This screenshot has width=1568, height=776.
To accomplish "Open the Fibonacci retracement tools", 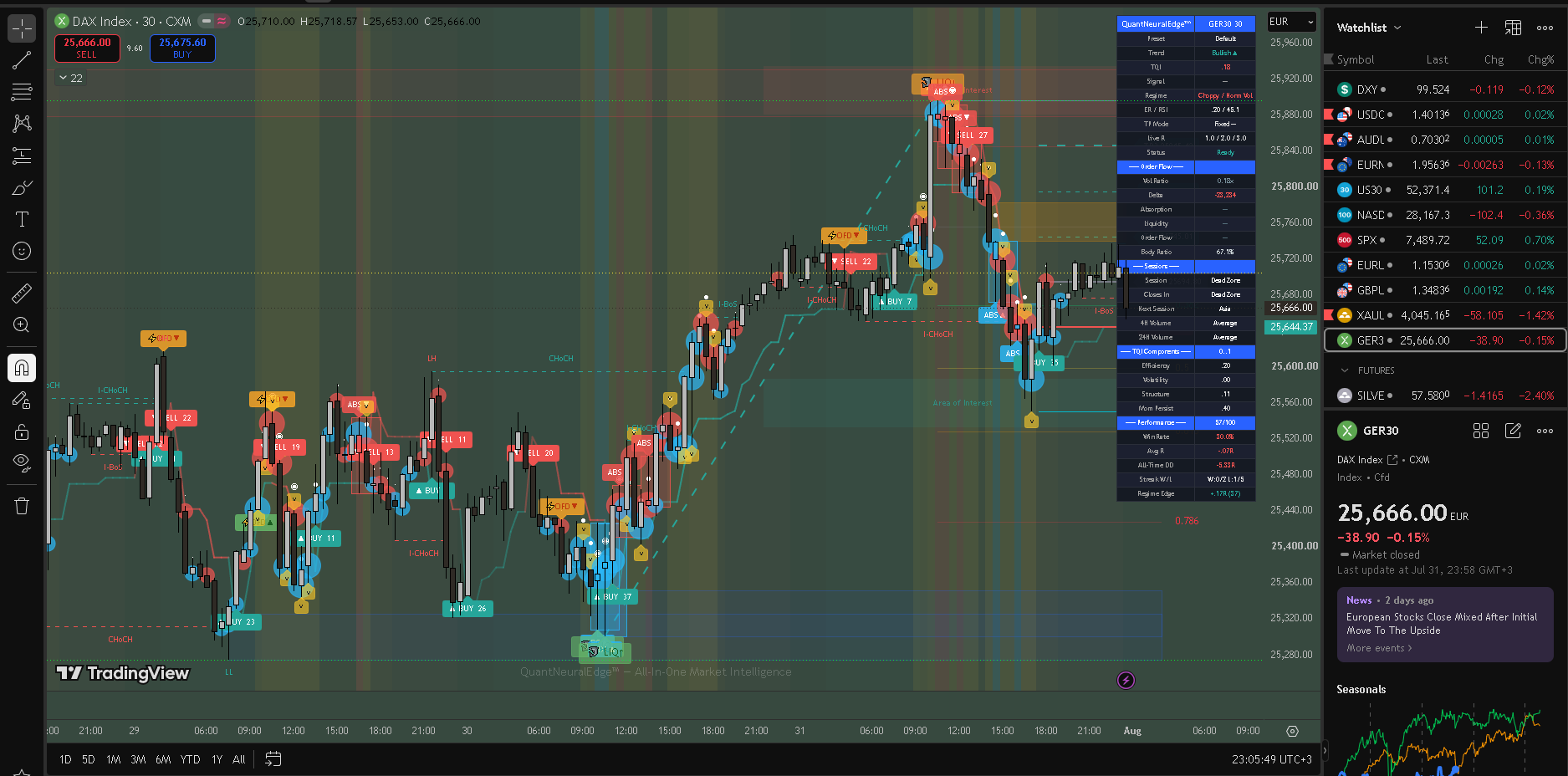I will point(22,92).
